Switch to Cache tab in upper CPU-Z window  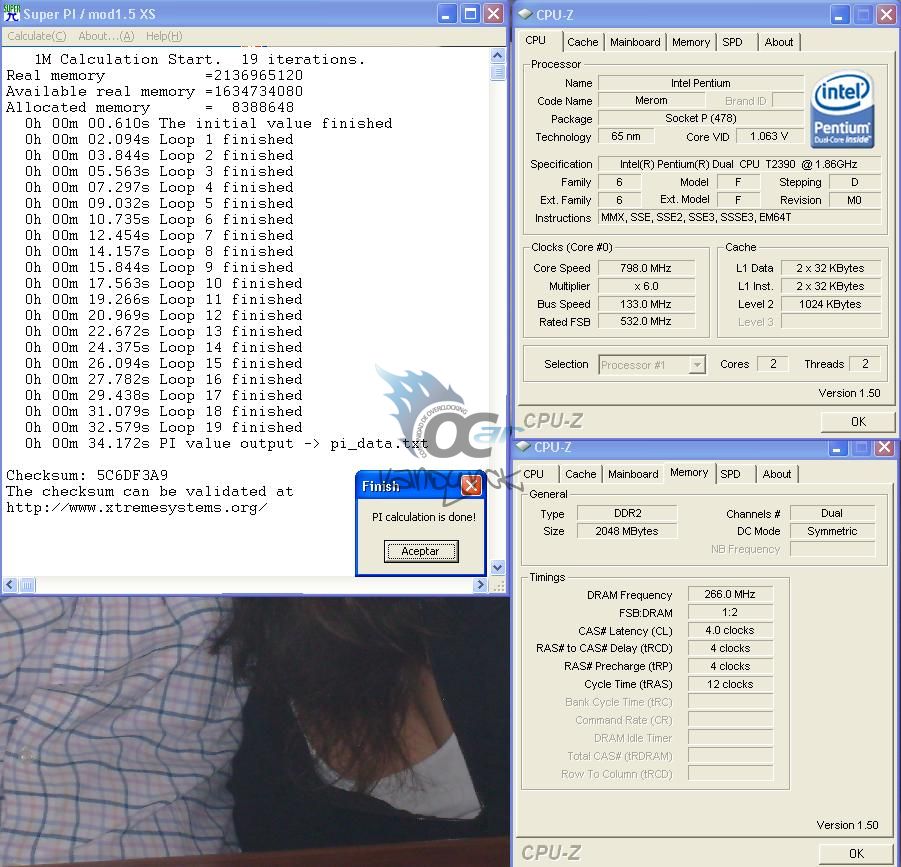(583, 42)
